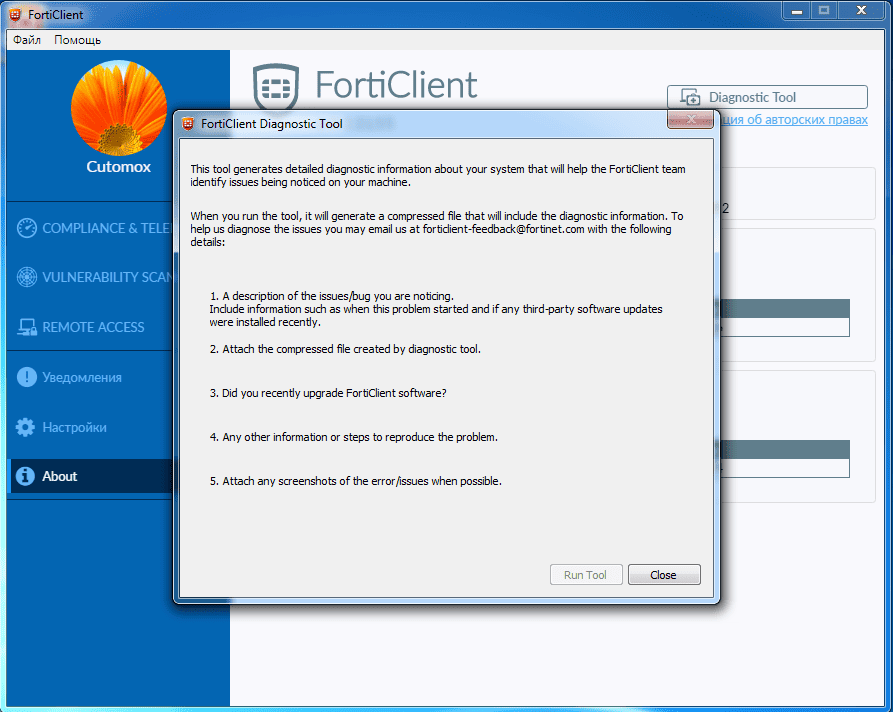
Task: Click the dialog title bar FortiClient icon
Action: point(188,124)
